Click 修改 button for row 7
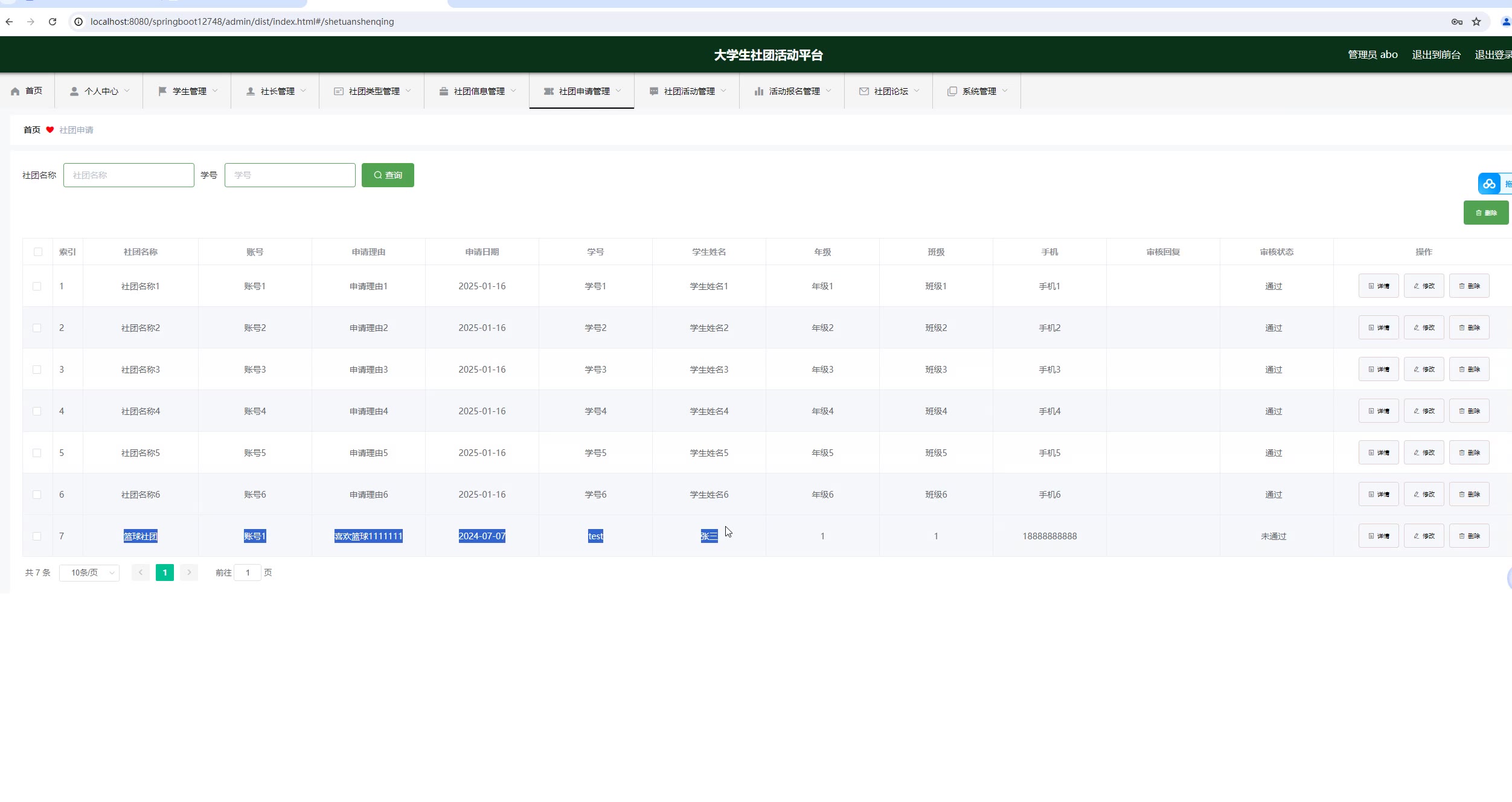Screen dimensions: 1512x802 (x=1424, y=536)
